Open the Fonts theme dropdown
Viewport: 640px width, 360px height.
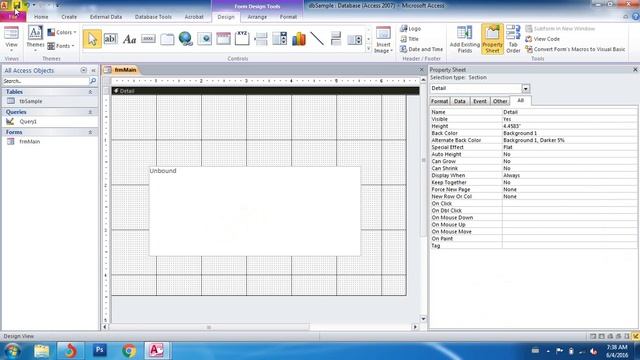click(61, 46)
